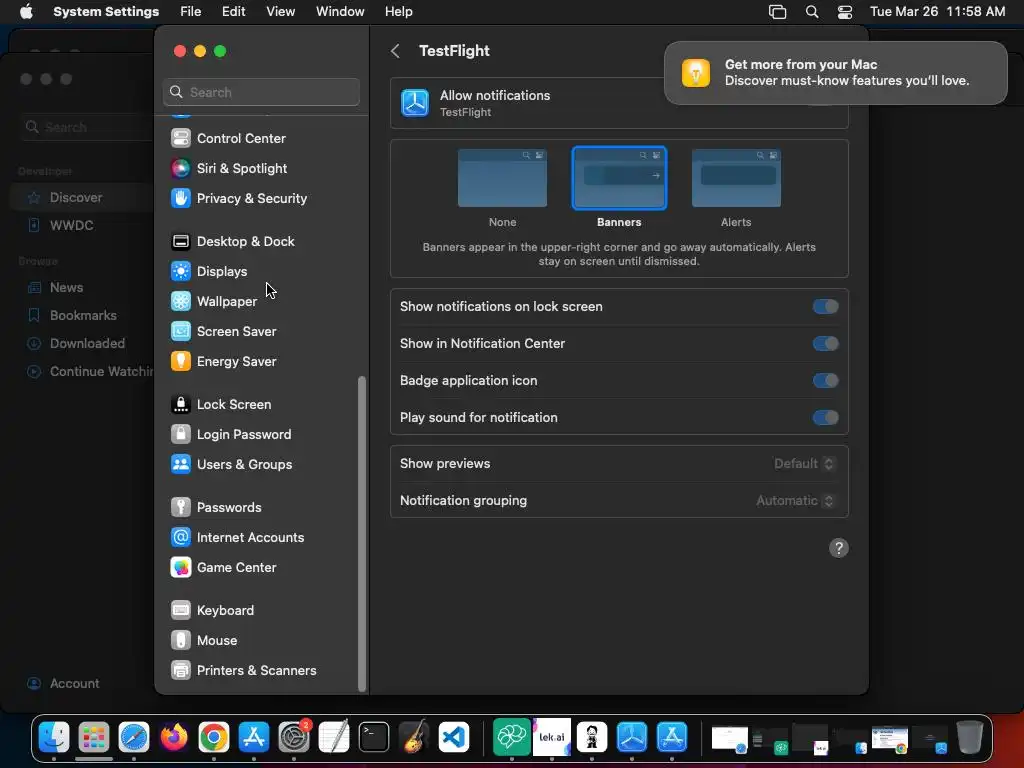
Task: Launch Safari from the Dock
Action: point(134,738)
